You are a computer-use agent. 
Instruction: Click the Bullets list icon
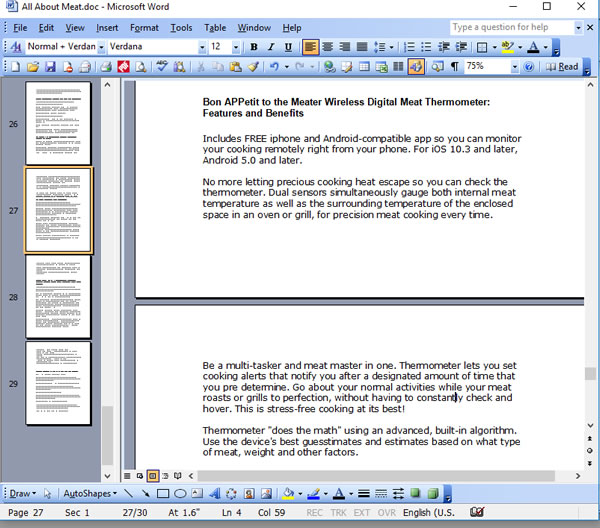click(x=426, y=47)
